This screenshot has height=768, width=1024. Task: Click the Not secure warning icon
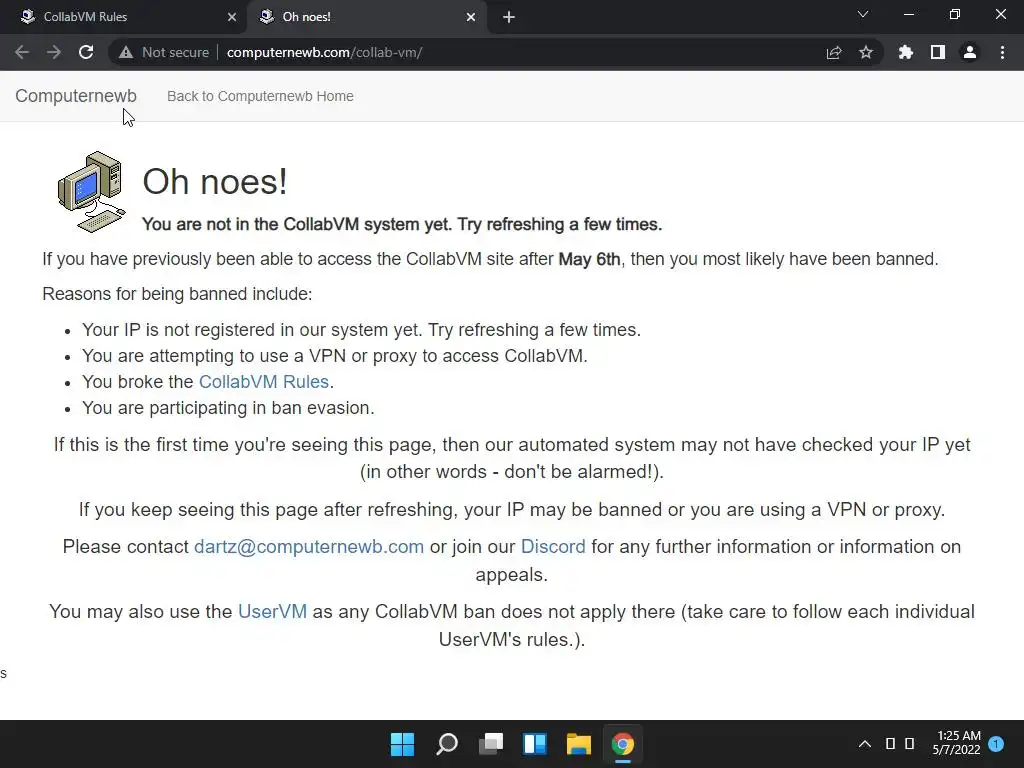coord(126,52)
